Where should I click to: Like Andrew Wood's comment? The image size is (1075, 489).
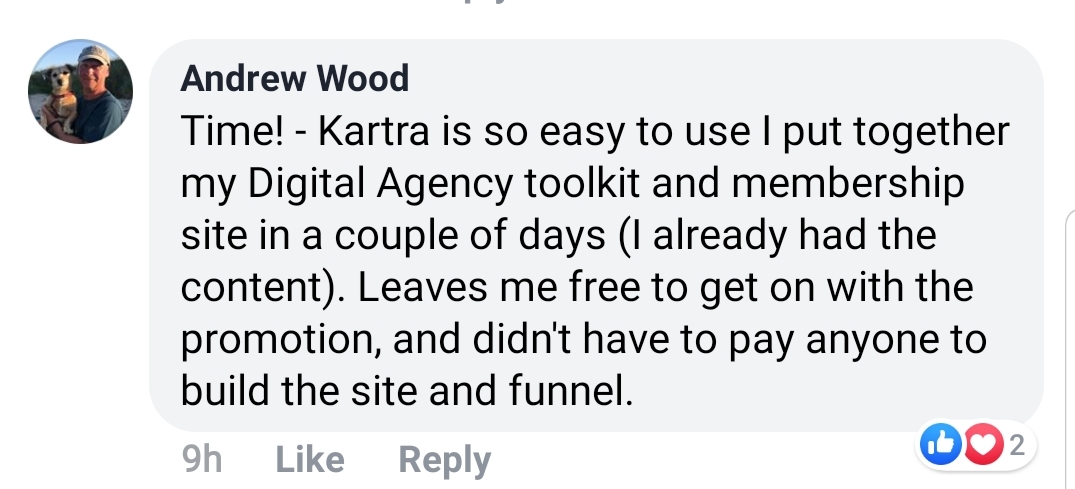[x=310, y=459]
